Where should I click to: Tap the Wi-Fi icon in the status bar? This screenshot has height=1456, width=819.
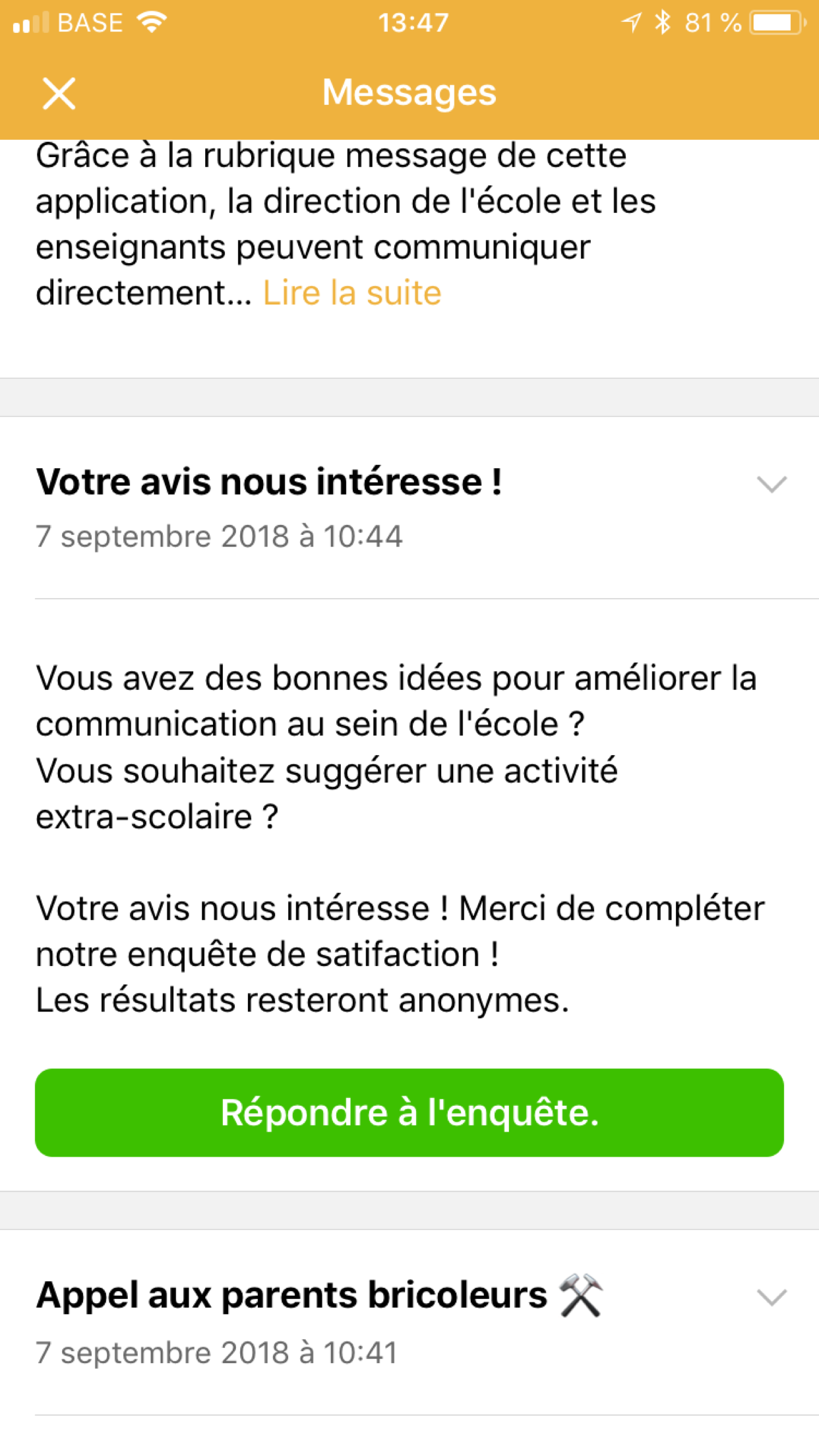coord(152,22)
